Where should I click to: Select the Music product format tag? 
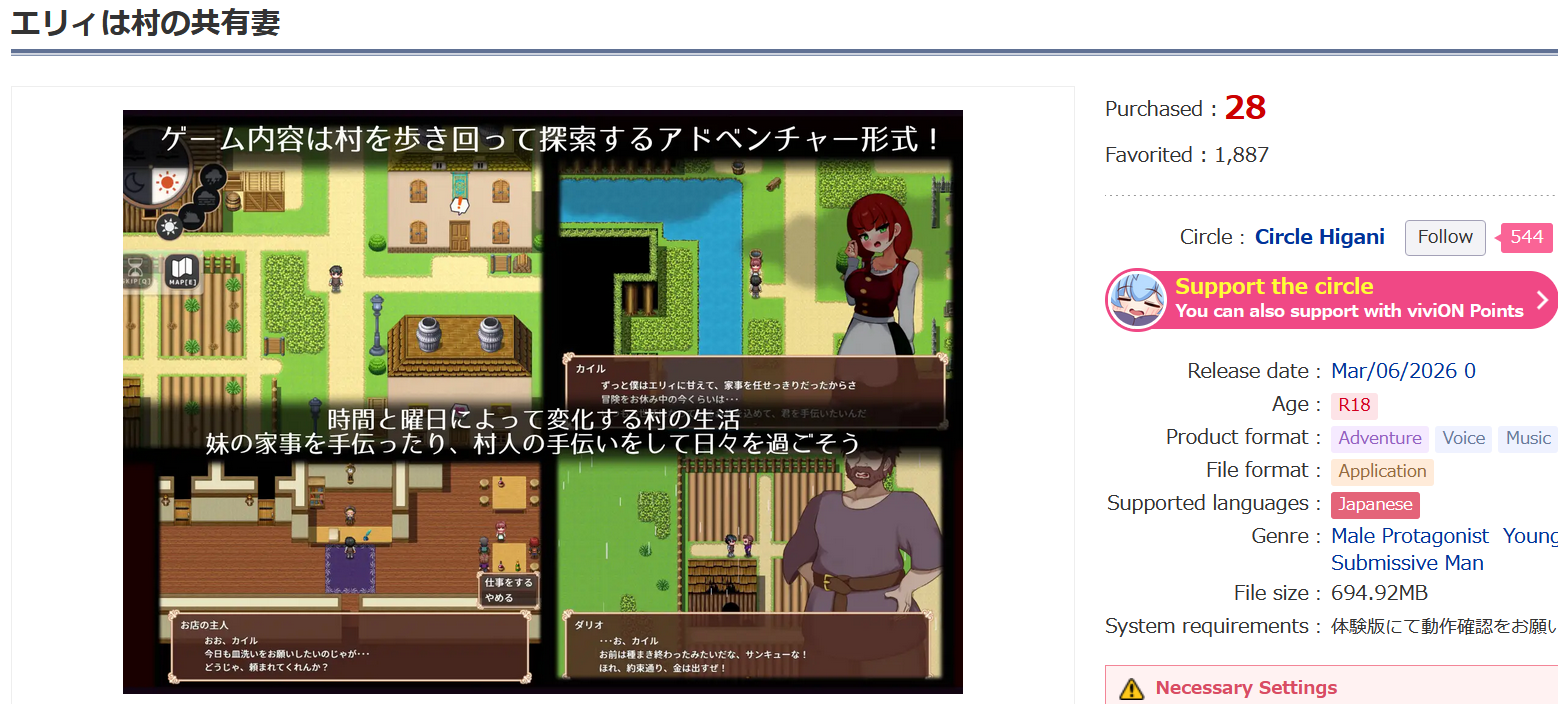(1528, 438)
